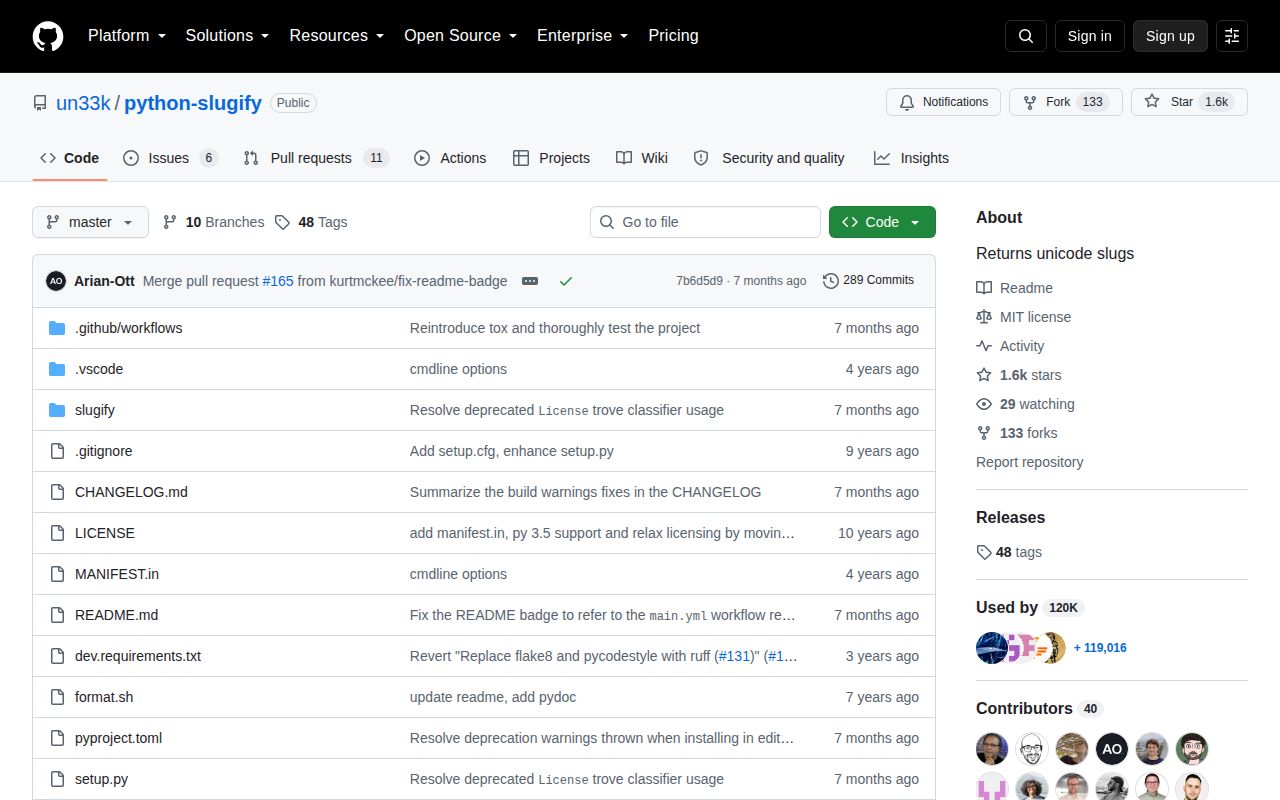The height and width of the screenshot is (800, 1280).
Task: Open the .github/workflows folder
Action: click(128, 328)
